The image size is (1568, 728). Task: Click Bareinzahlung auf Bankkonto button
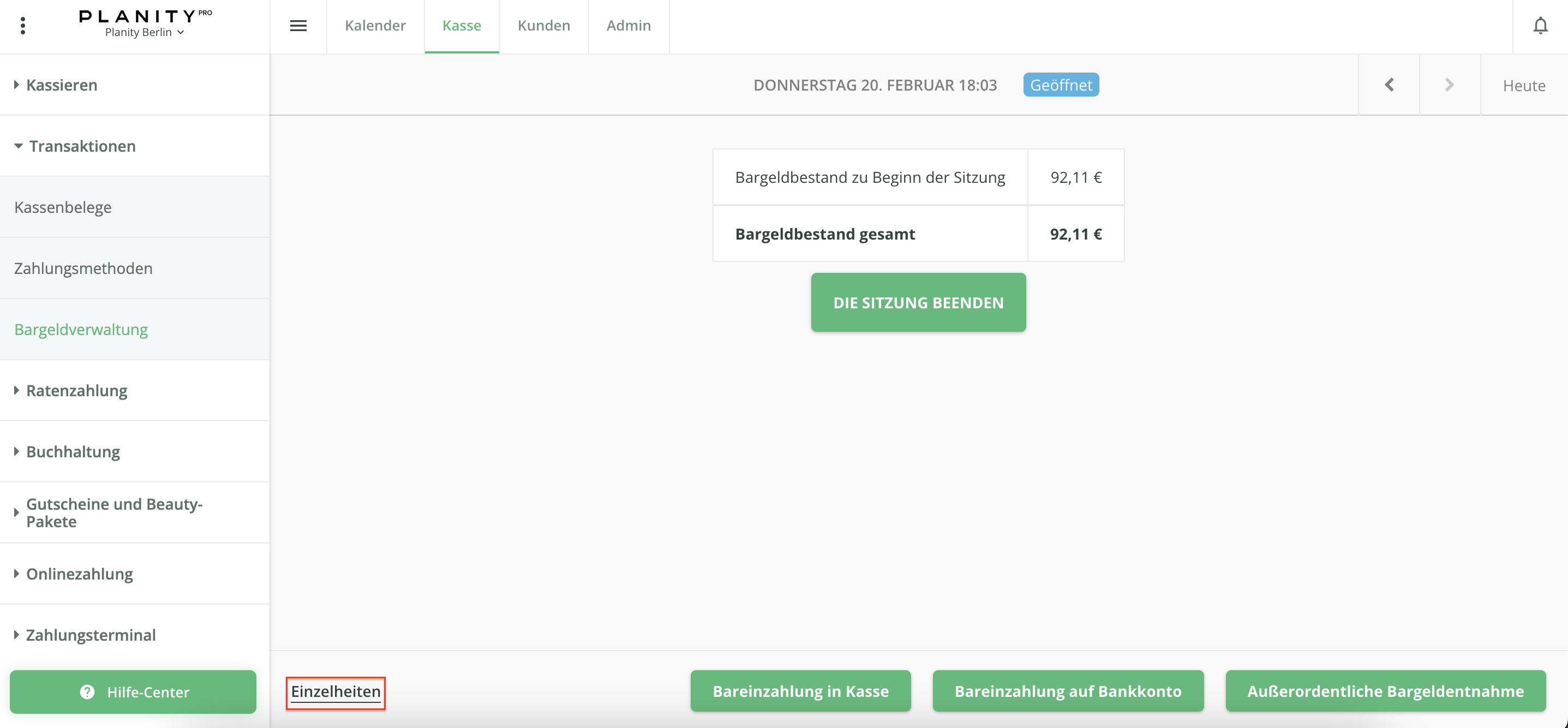click(1068, 691)
